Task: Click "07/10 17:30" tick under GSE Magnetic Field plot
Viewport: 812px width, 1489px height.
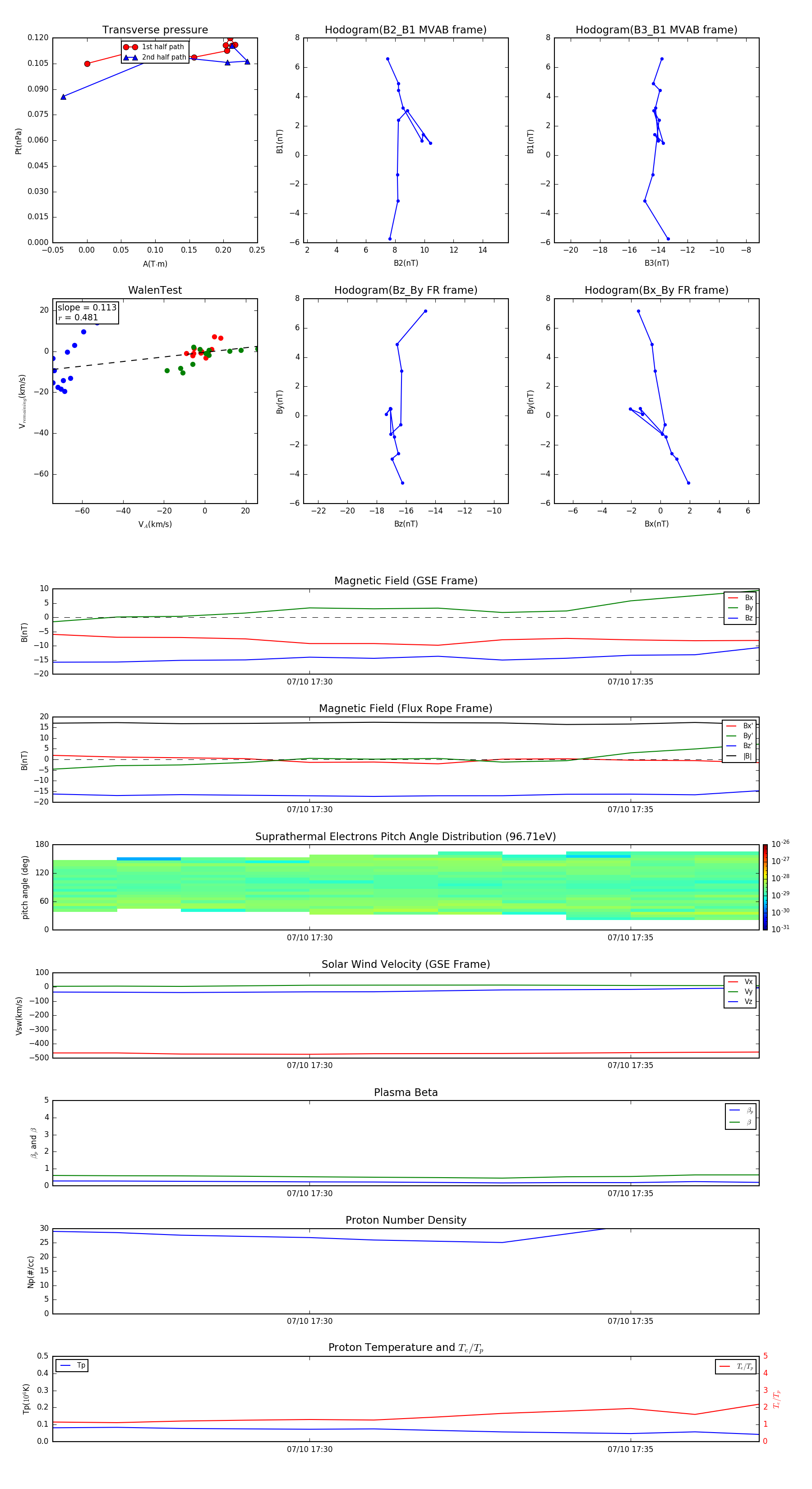Action: 310,682
